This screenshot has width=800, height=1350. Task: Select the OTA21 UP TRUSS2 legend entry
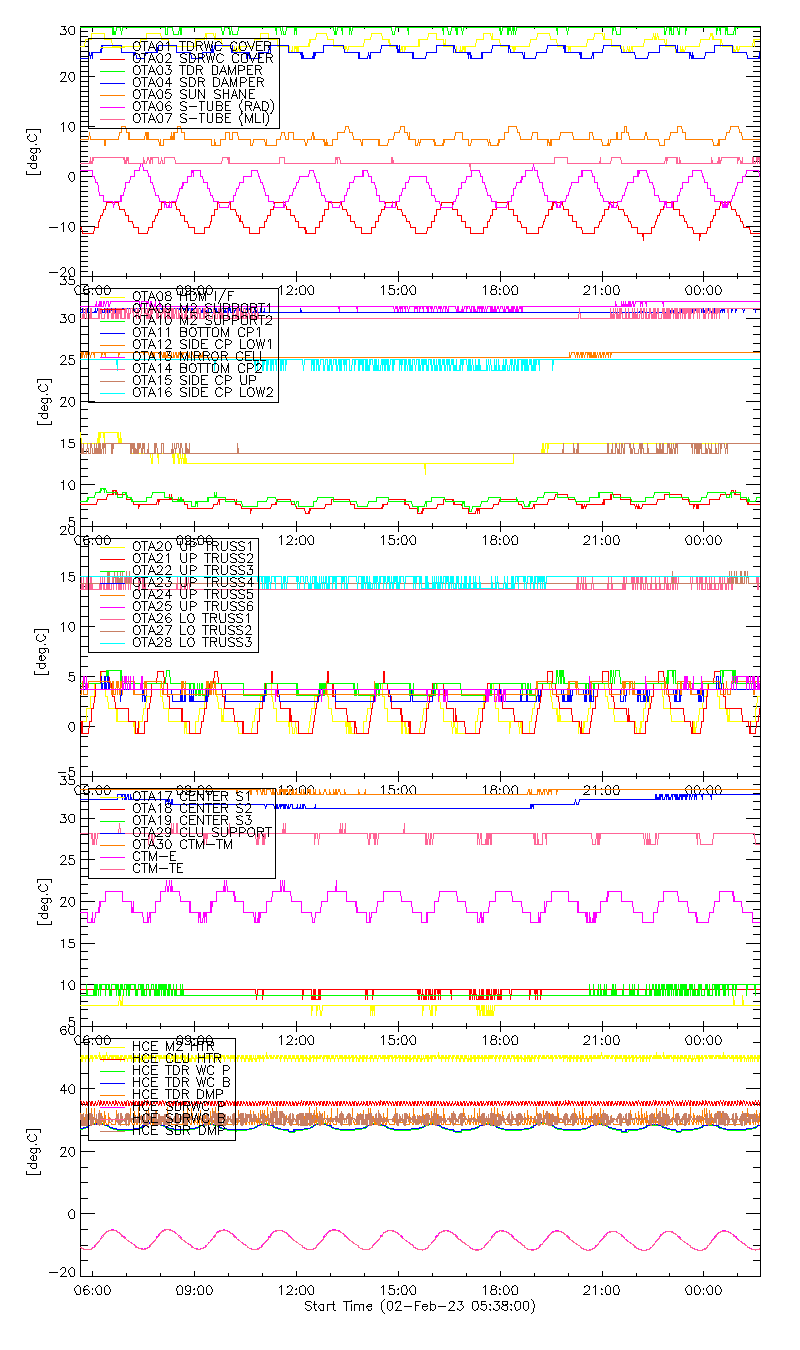[193, 557]
